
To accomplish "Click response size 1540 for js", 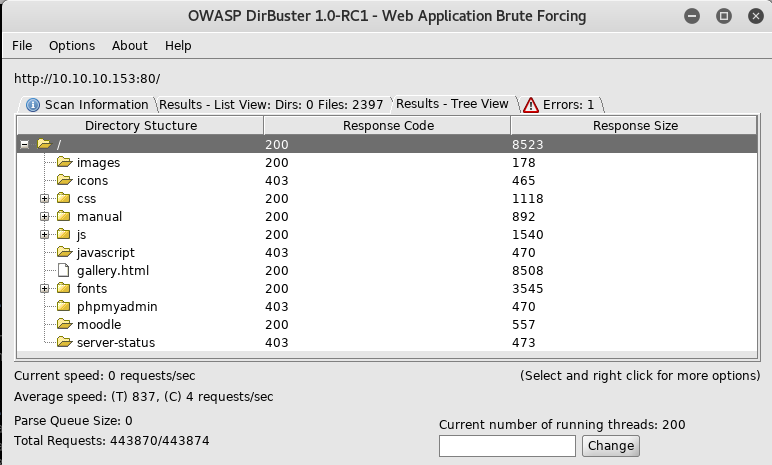I will tap(528, 234).
